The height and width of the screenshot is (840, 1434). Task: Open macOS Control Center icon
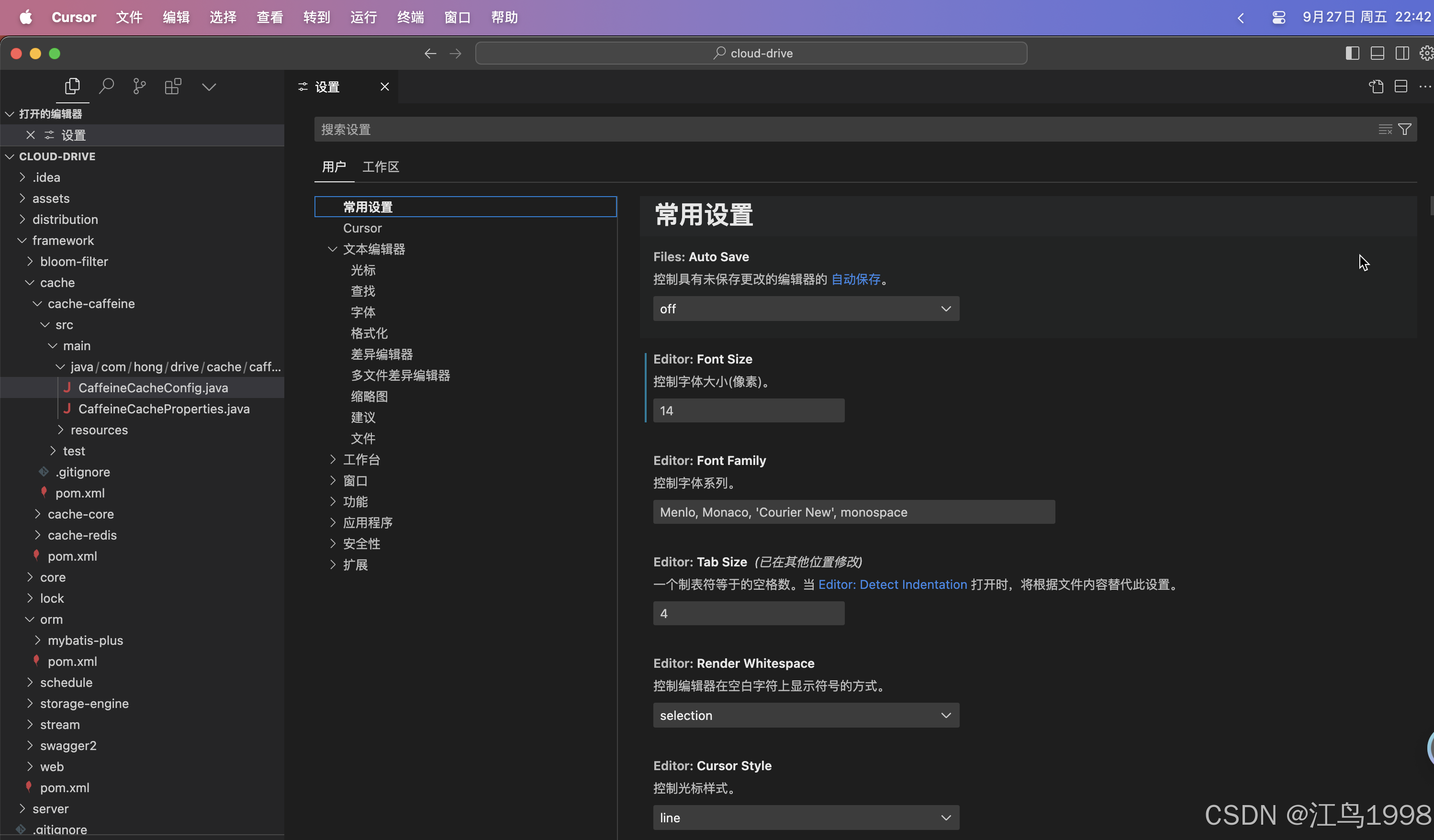[x=1278, y=18]
